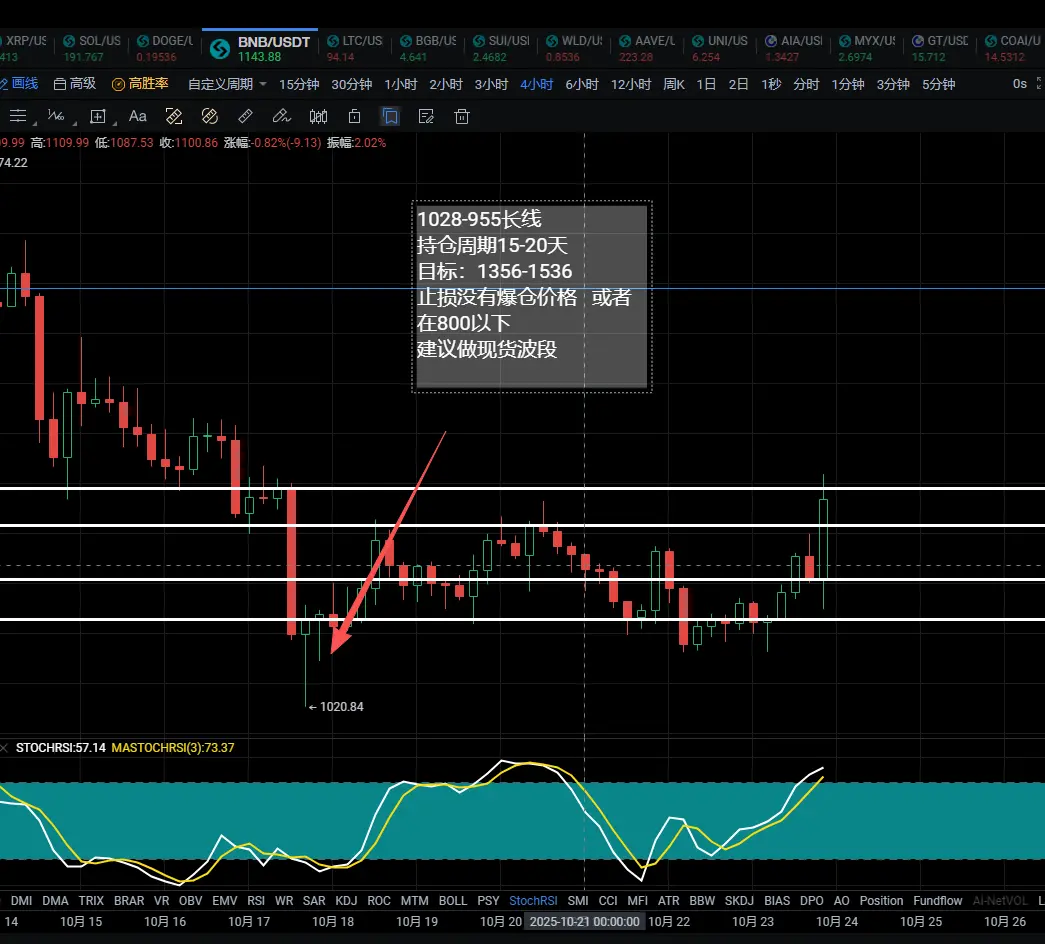Image resolution: width=1045 pixels, height=944 pixels.
Task: Open the LTC/USDT pair tab
Action: (355, 48)
